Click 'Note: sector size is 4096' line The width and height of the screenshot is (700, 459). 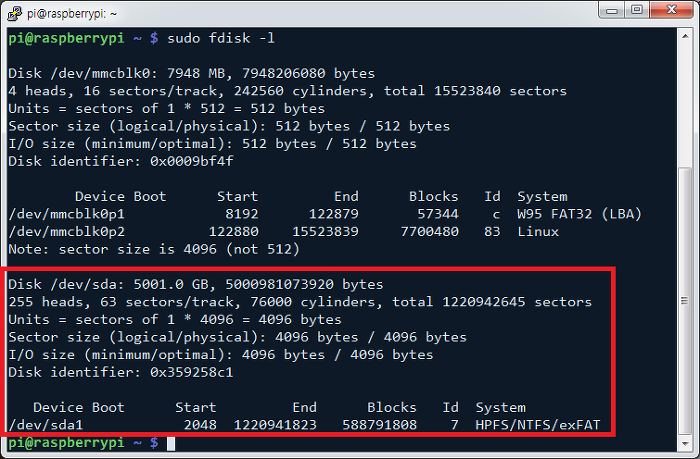click(154, 249)
